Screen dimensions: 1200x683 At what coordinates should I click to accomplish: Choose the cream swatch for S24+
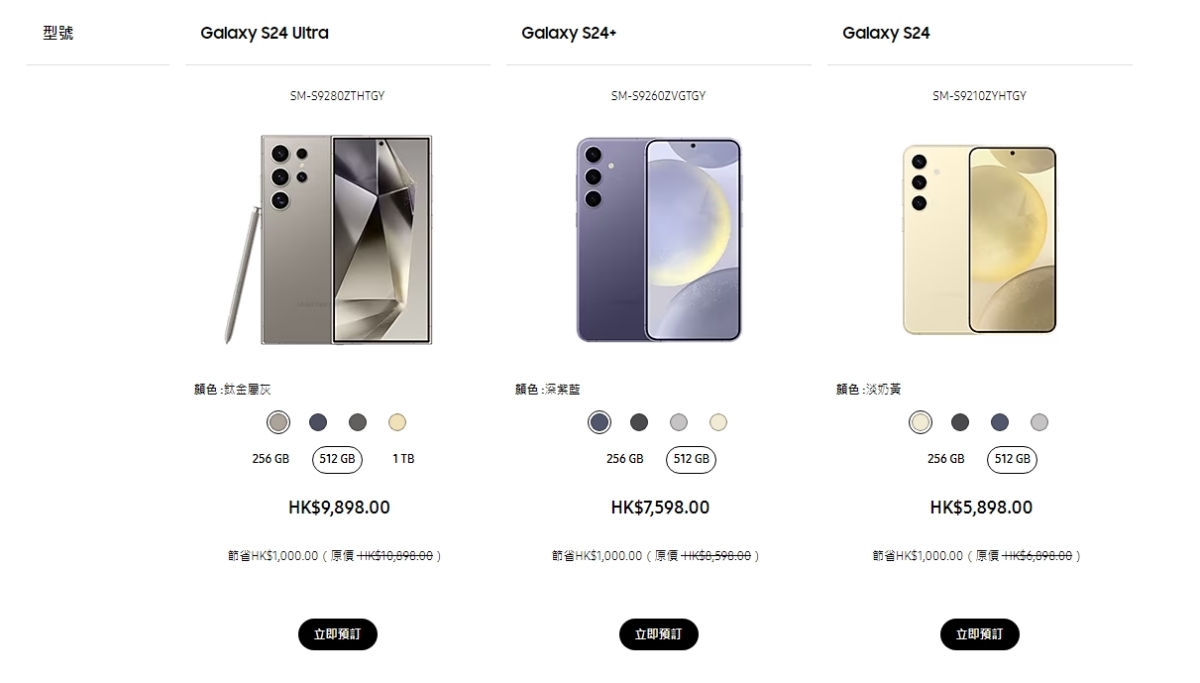718,422
